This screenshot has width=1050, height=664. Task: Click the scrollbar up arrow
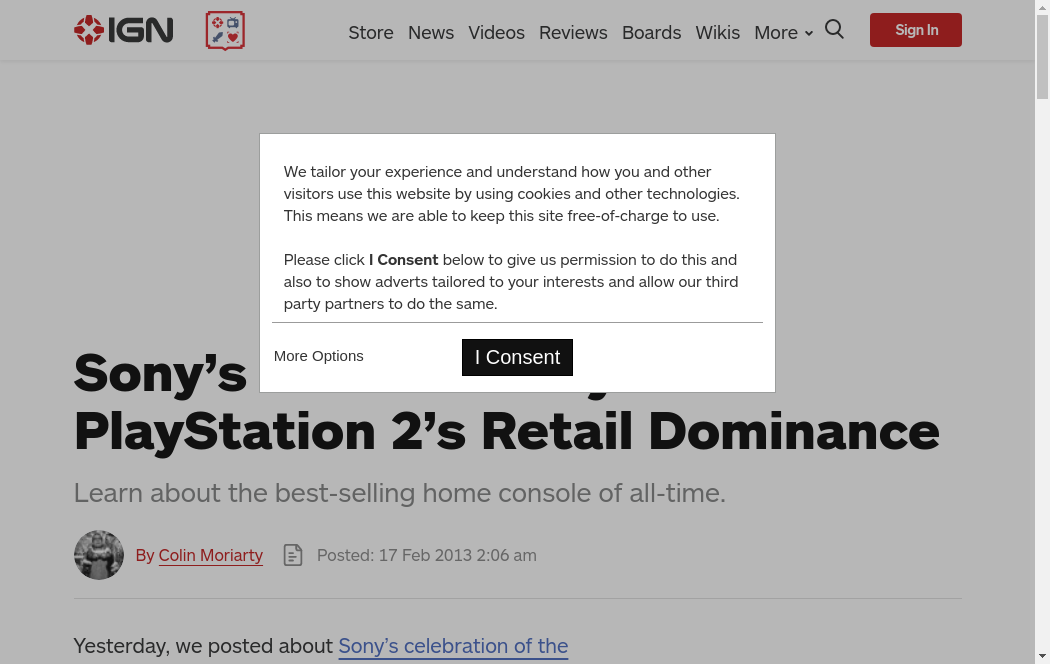point(1042,7)
